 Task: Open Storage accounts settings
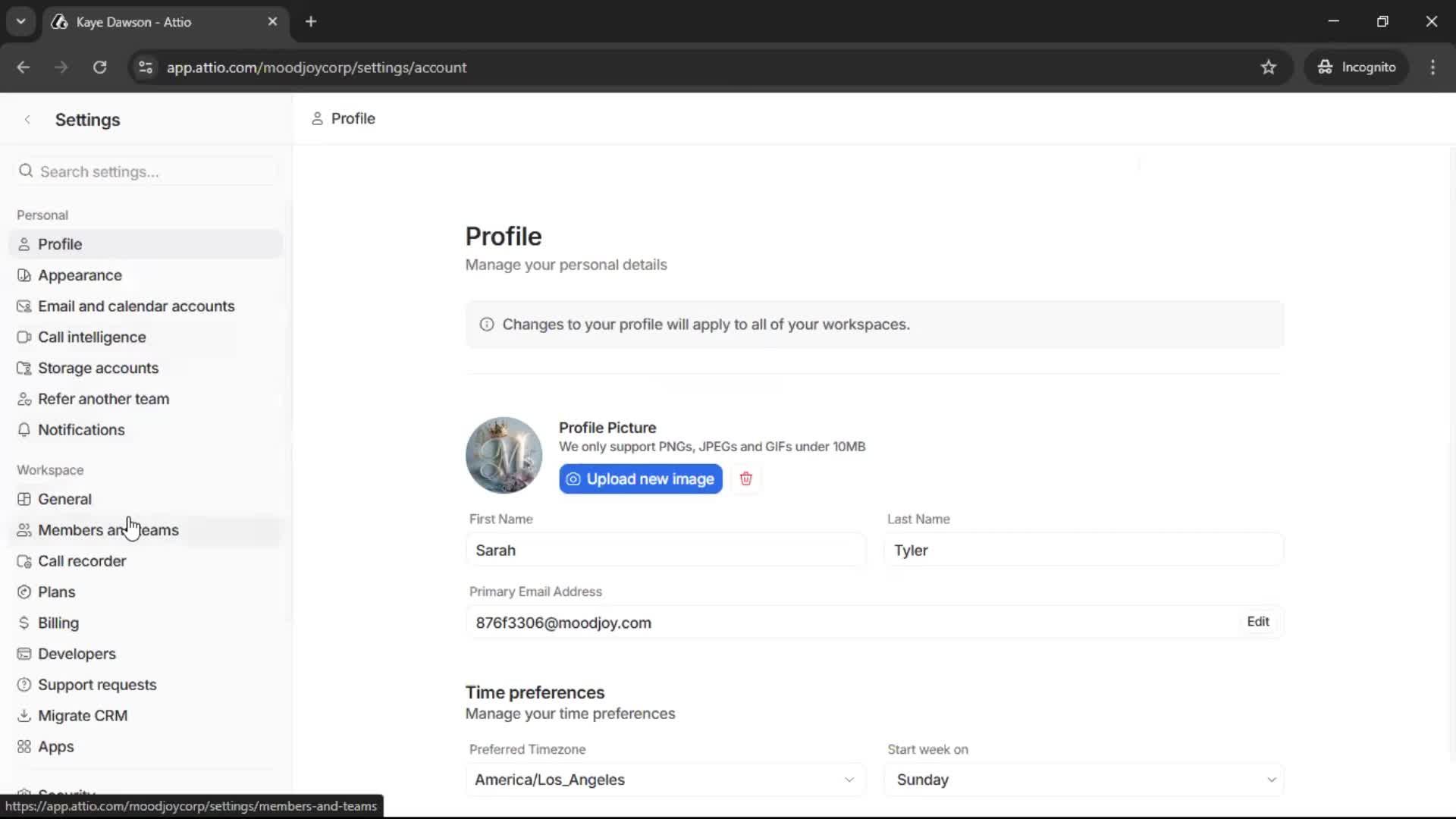pyautogui.click(x=98, y=368)
